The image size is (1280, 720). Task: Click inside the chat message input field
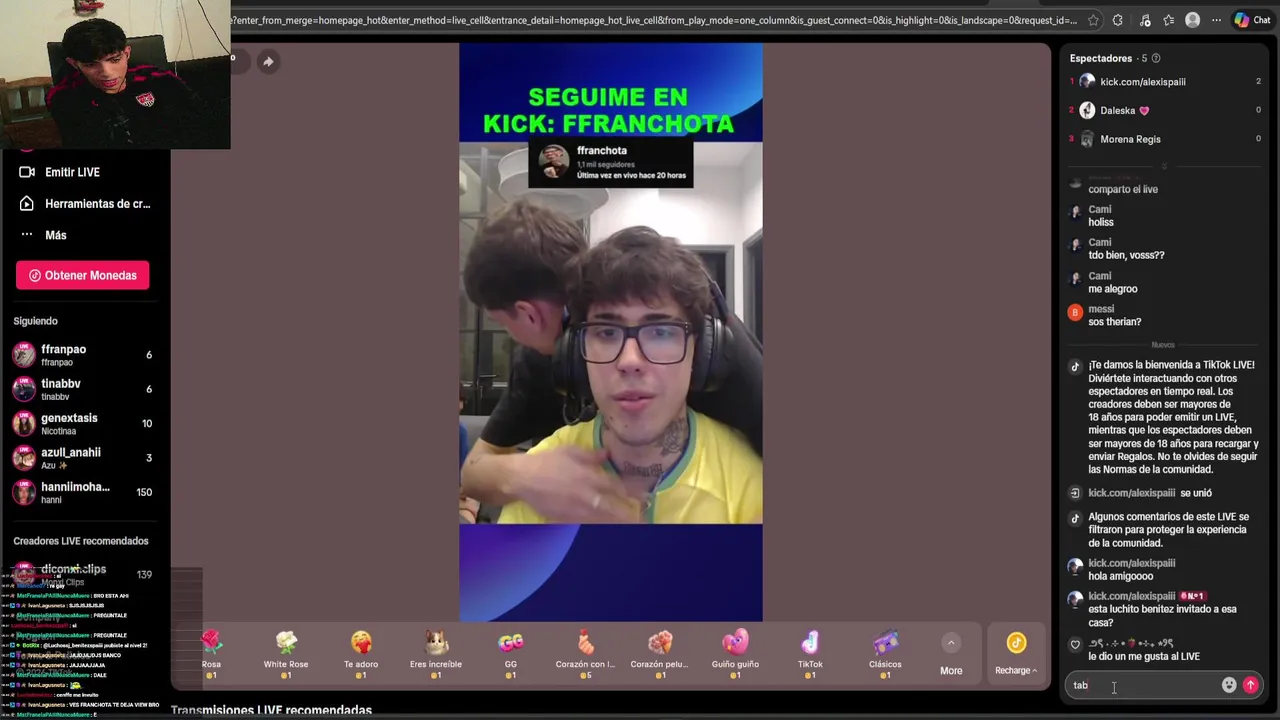coord(1143,685)
